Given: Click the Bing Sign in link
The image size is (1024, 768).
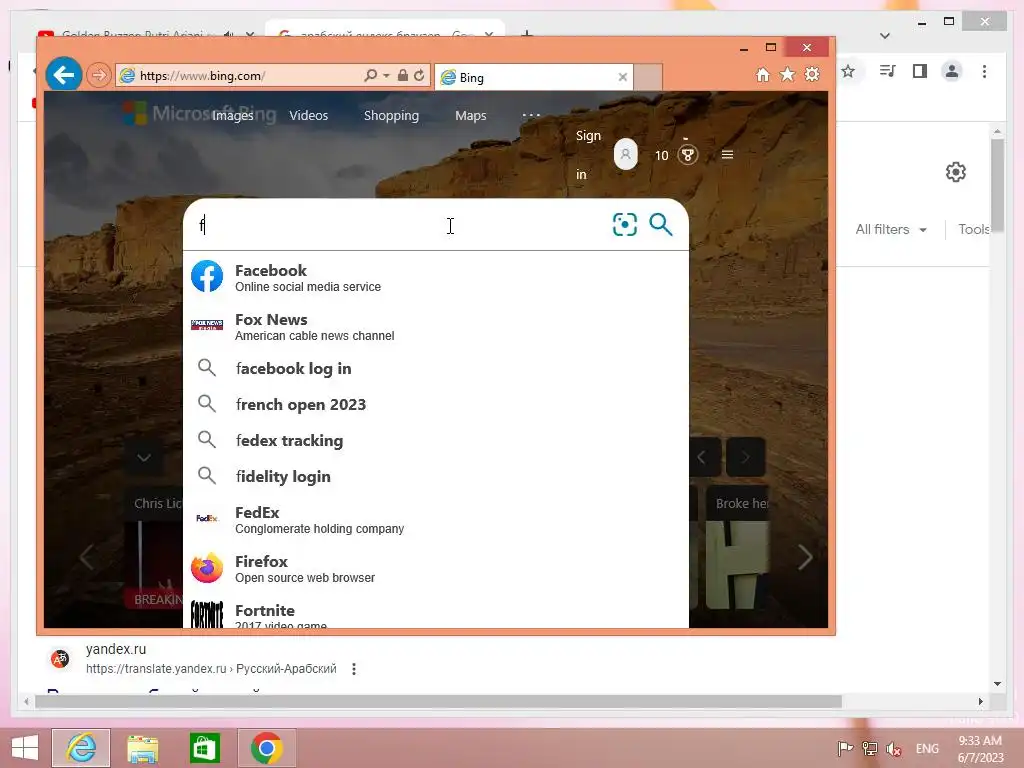Looking at the screenshot, I should click(x=588, y=155).
